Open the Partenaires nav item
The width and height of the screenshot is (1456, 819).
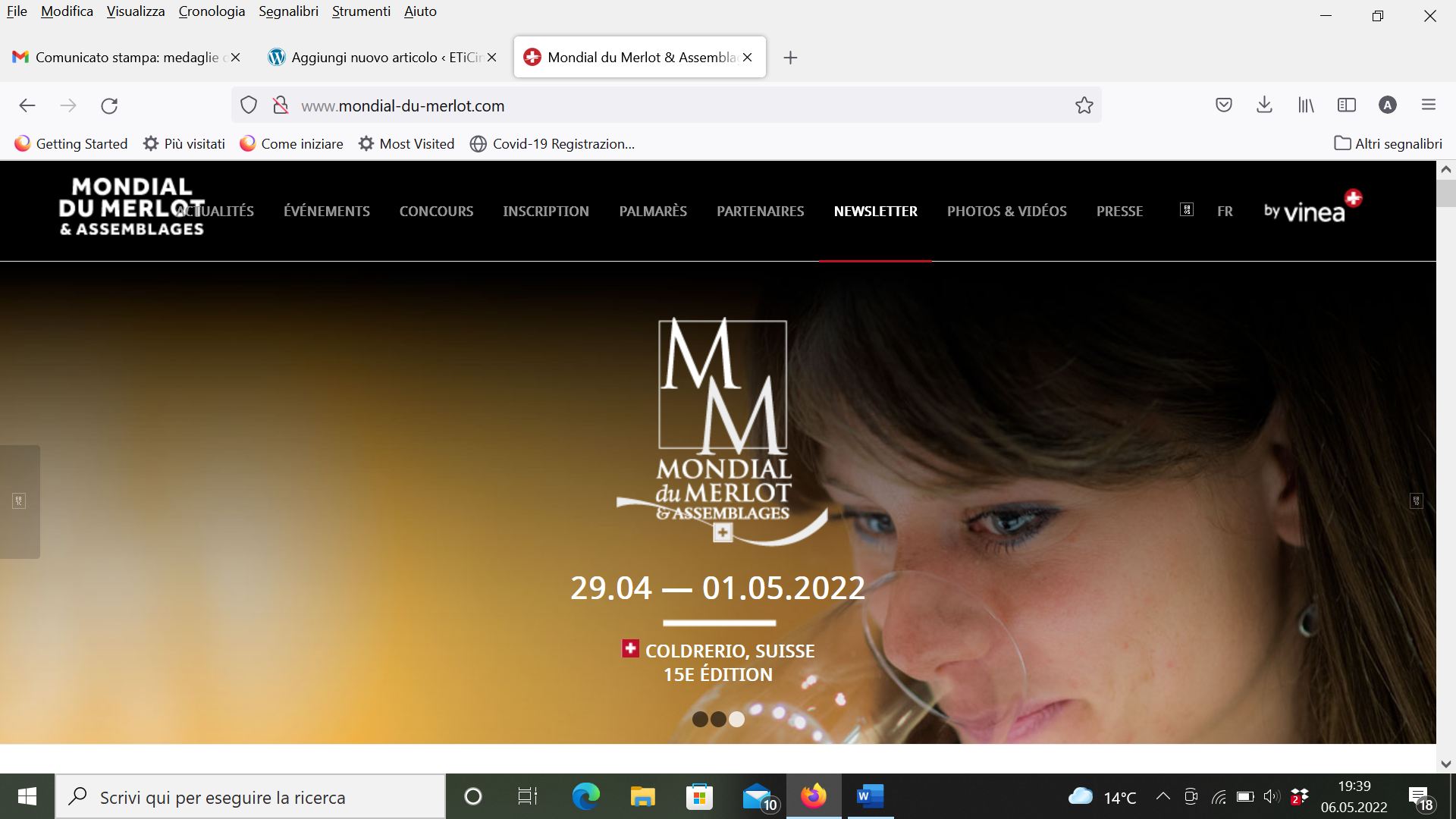[761, 212]
